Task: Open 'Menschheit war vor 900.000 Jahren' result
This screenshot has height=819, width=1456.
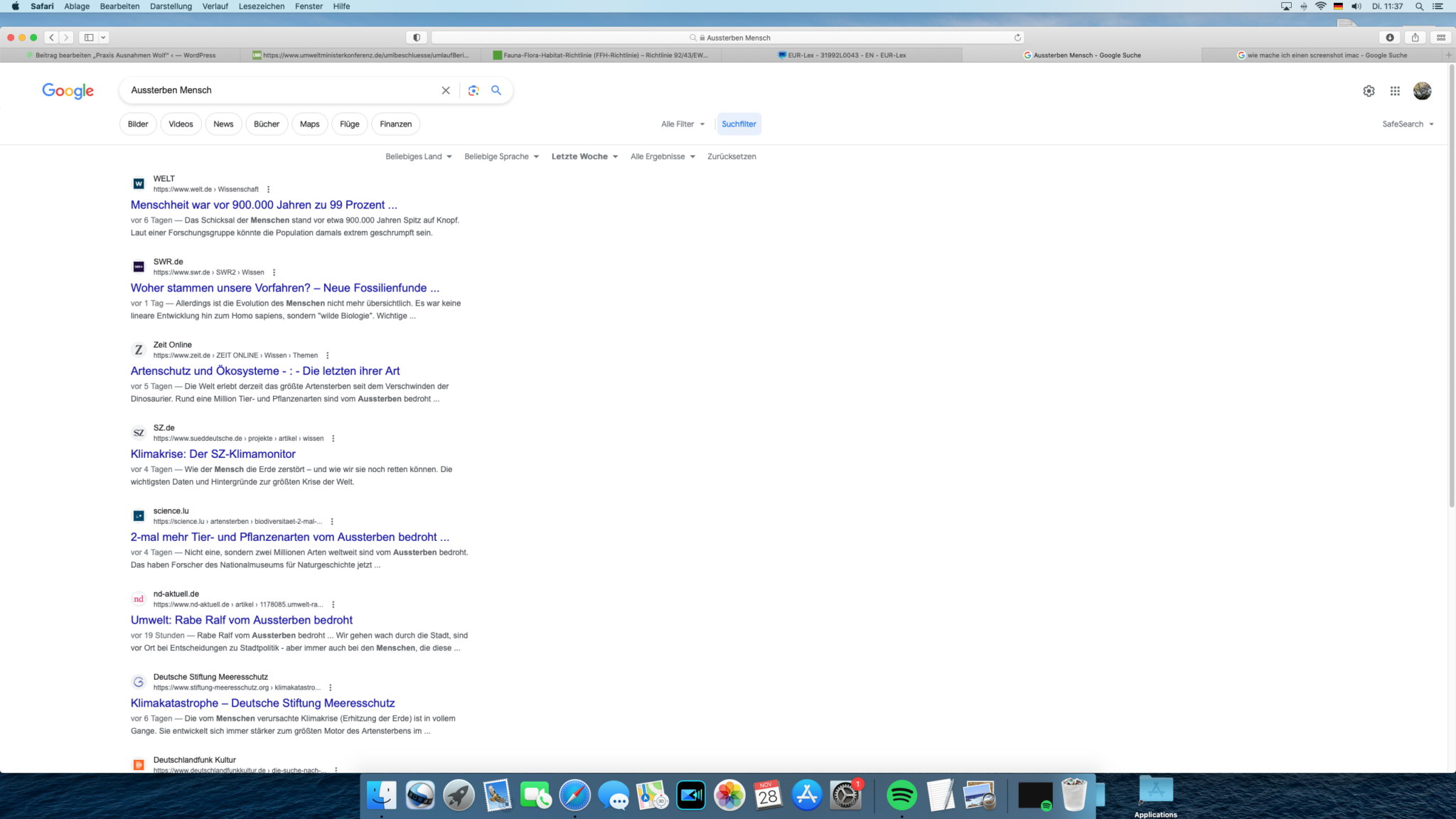Action: 264,205
